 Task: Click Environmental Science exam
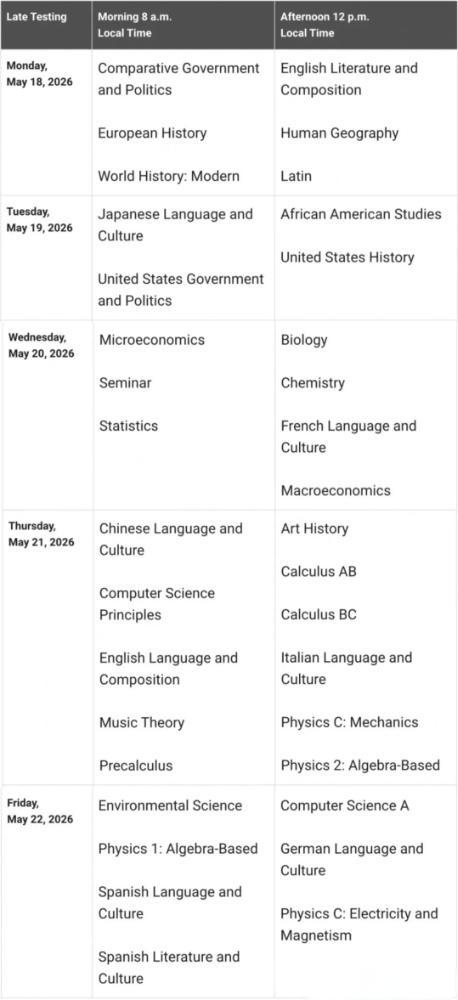pos(170,805)
